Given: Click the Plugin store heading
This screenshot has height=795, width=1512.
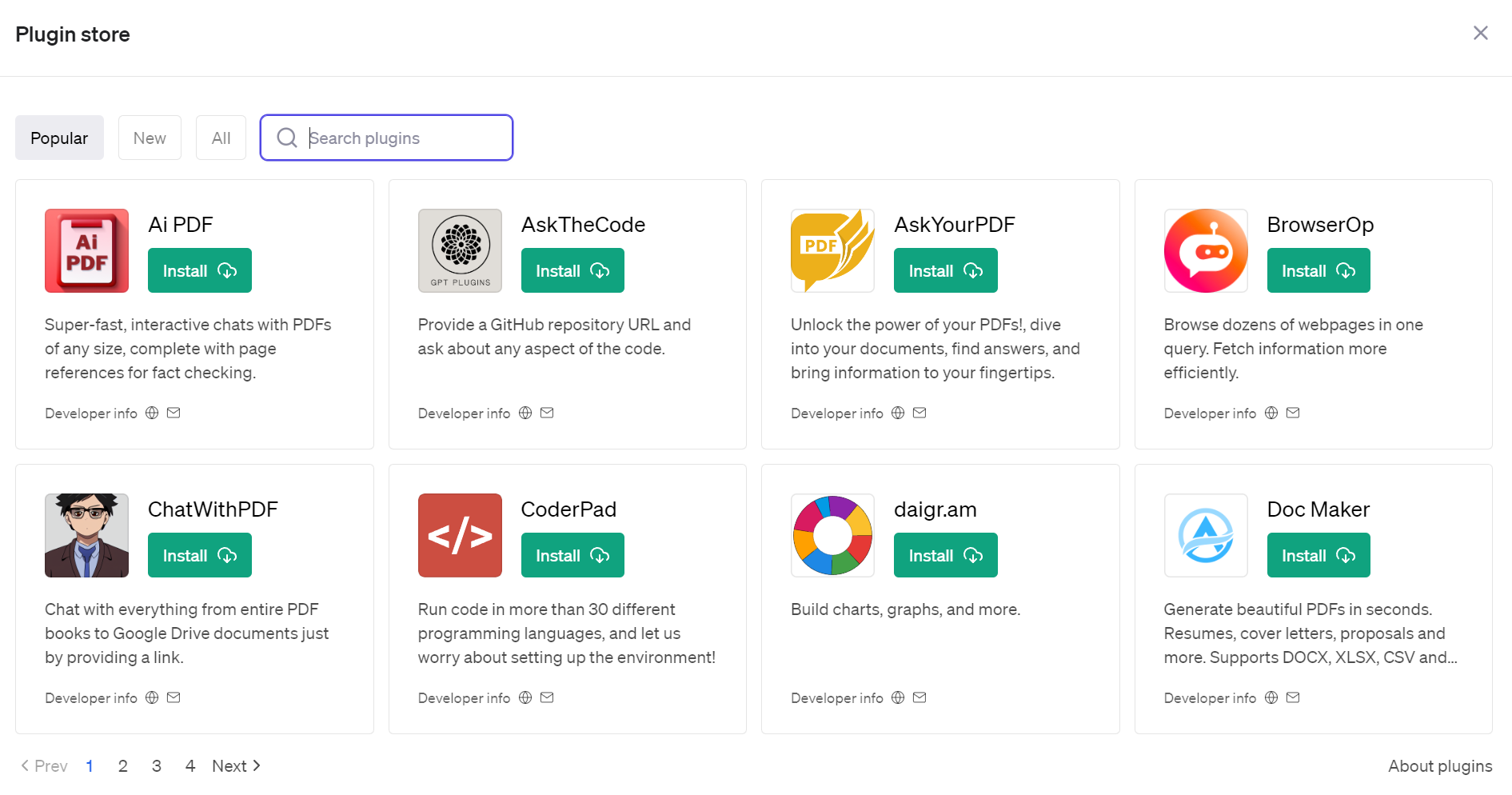Looking at the screenshot, I should click(x=73, y=34).
